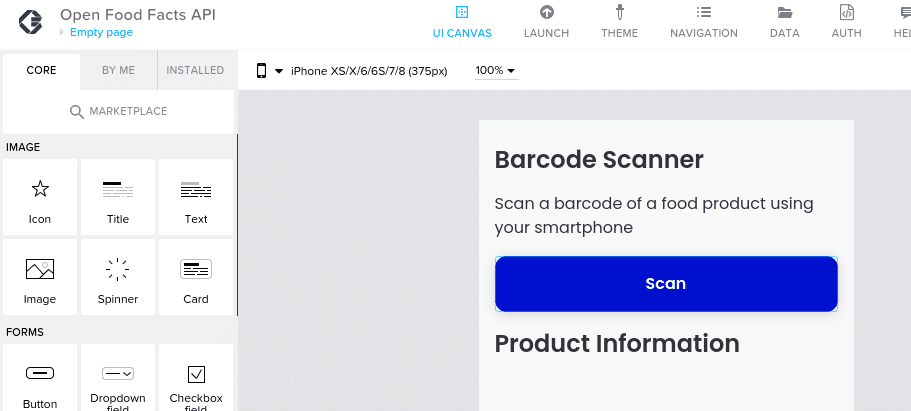Open the 100% zoom level dropdown

coord(496,70)
